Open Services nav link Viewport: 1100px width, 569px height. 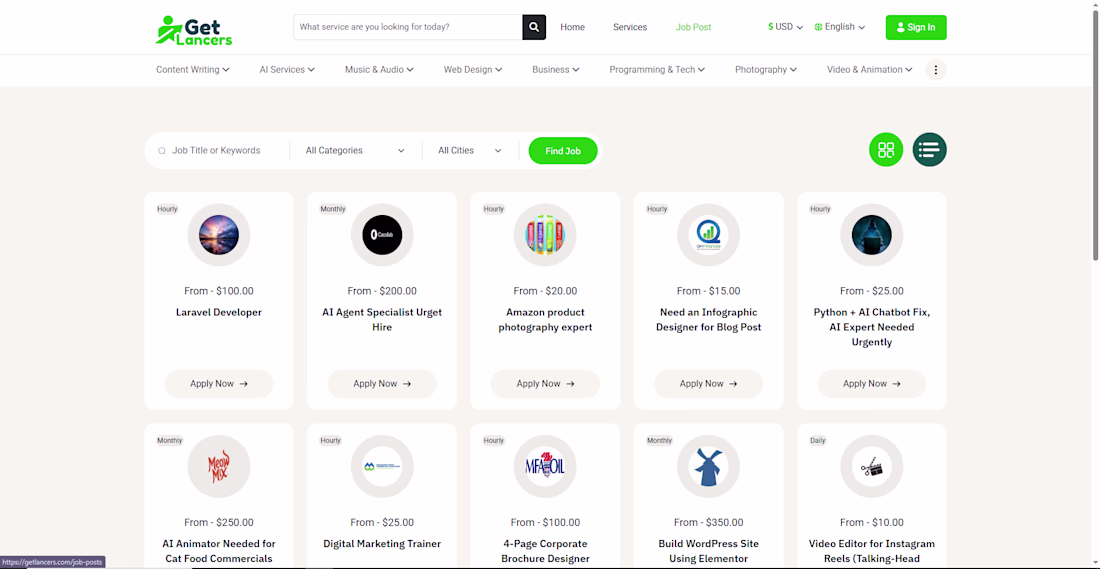tap(630, 27)
